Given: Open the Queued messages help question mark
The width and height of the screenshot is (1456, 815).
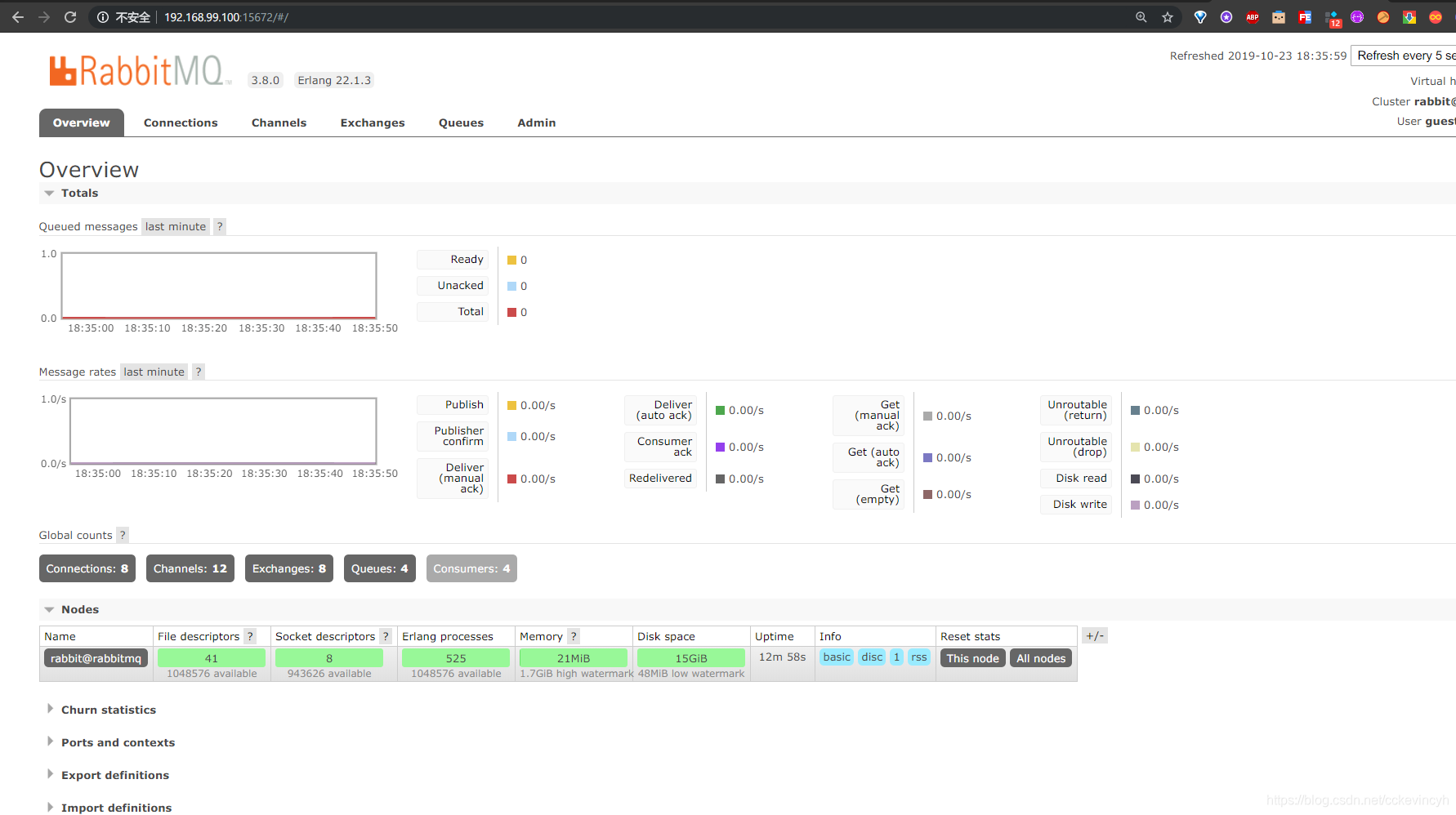Looking at the screenshot, I should 219,226.
